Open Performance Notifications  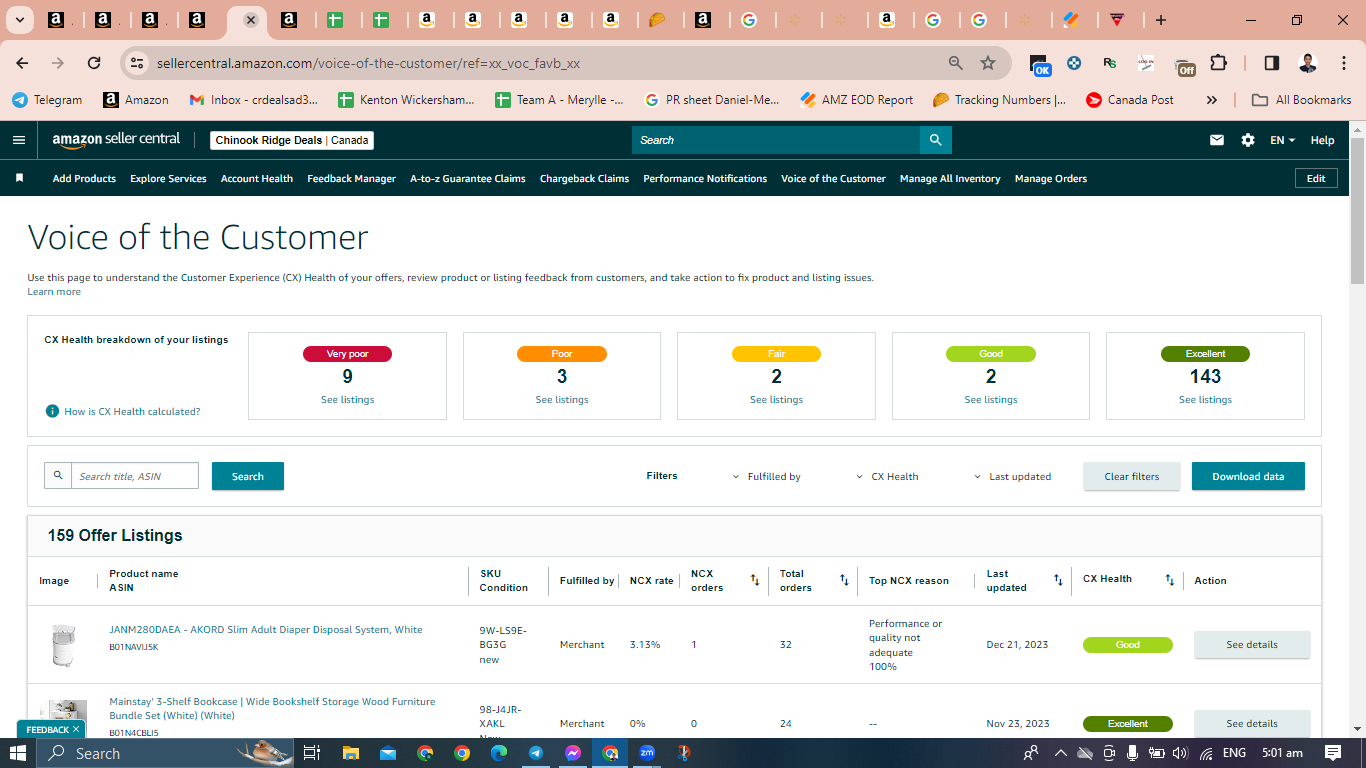click(705, 179)
